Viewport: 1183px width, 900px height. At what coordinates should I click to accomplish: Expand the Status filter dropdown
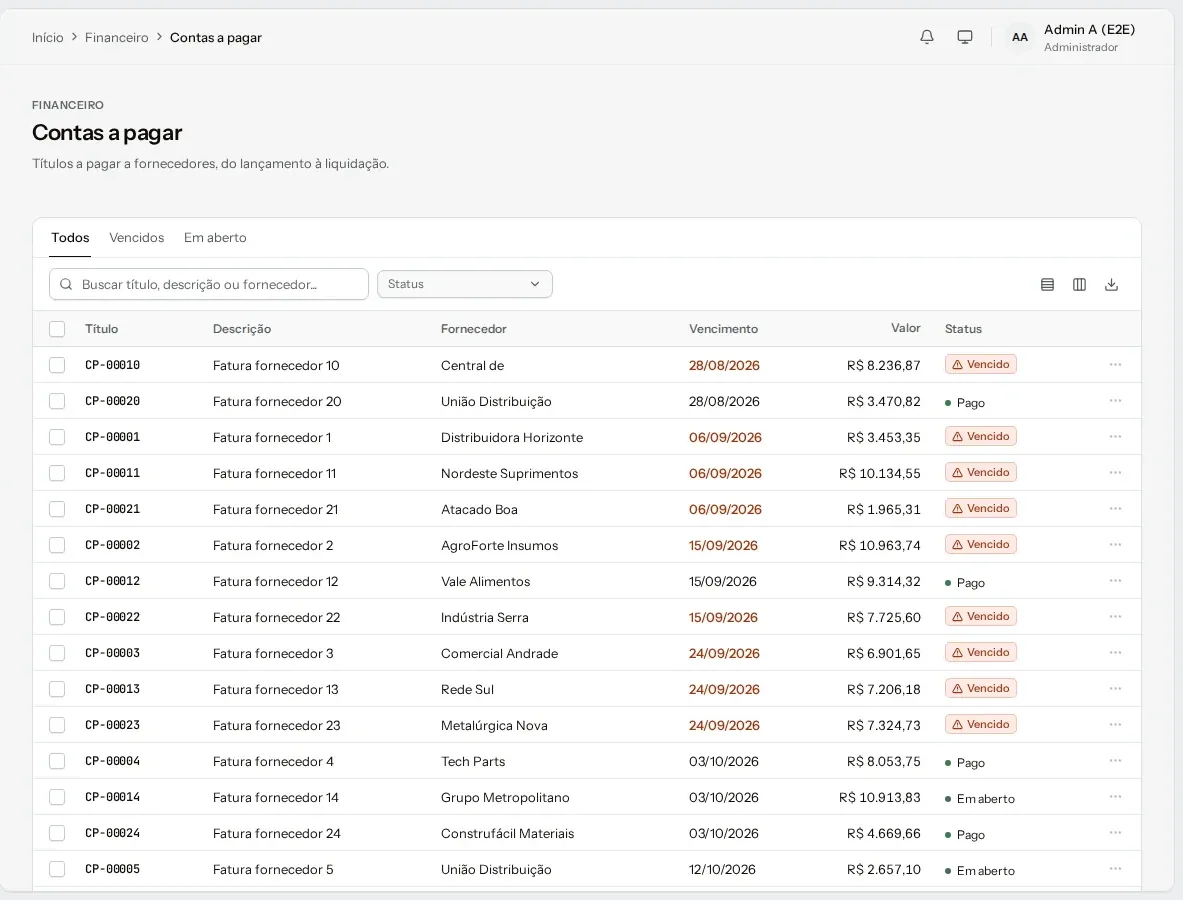coord(465,284)
